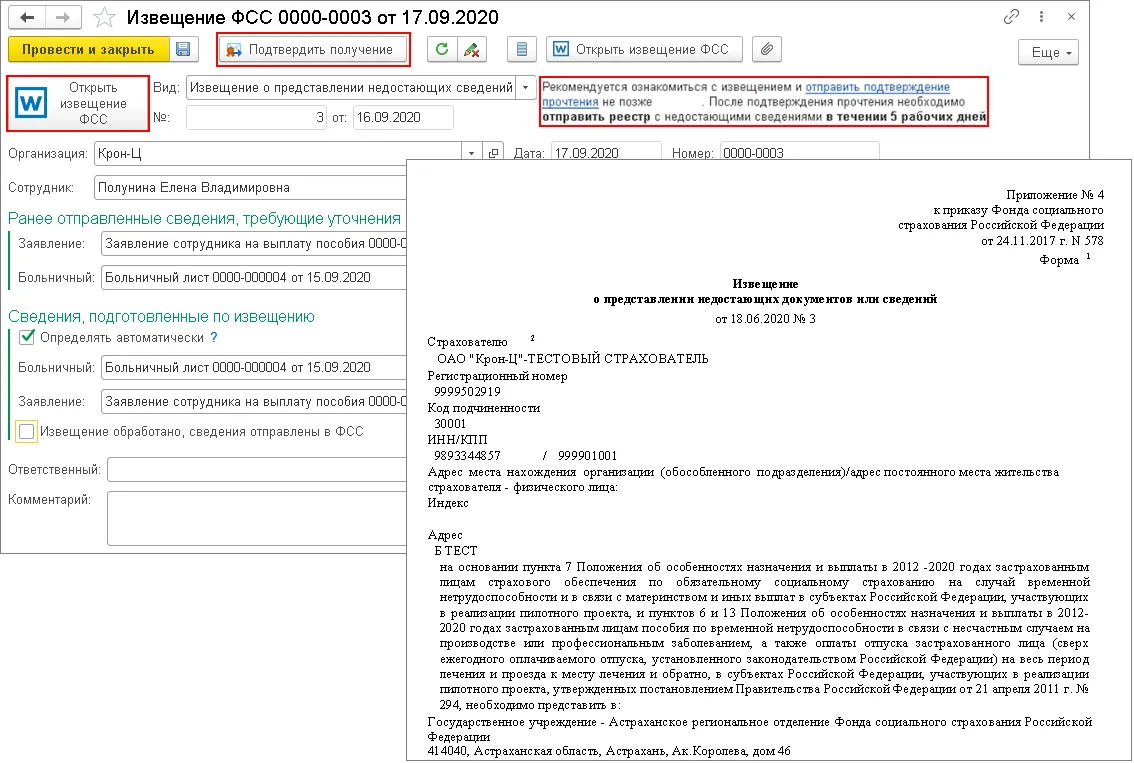The image size is (1134, 763).
Task: Click the back navigation arrow
Action: point(26,18)
